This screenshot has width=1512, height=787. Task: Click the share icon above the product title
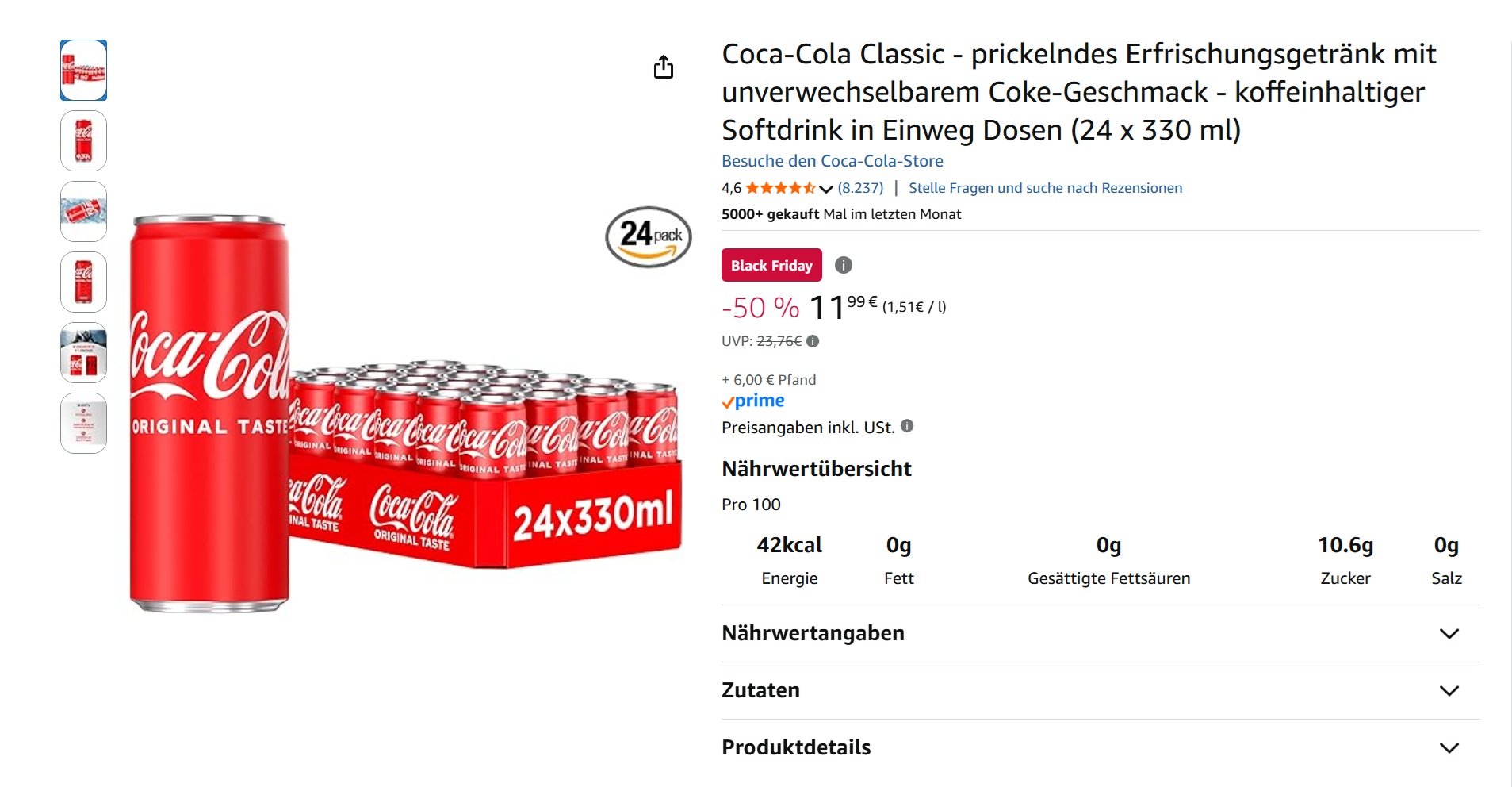pyautogui.click(x=664, y=67)
